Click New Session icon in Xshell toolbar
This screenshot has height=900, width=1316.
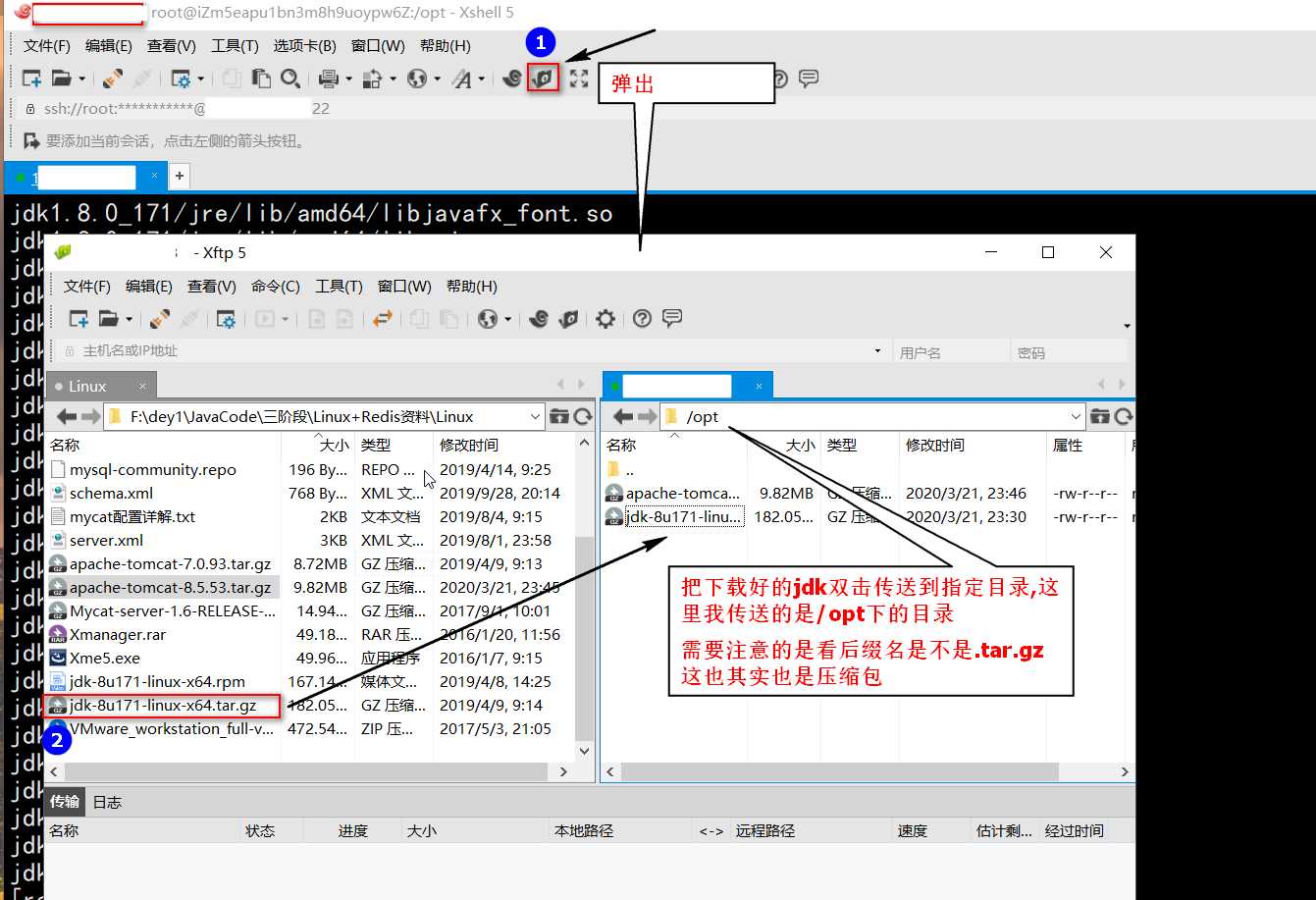click(31, 79)
